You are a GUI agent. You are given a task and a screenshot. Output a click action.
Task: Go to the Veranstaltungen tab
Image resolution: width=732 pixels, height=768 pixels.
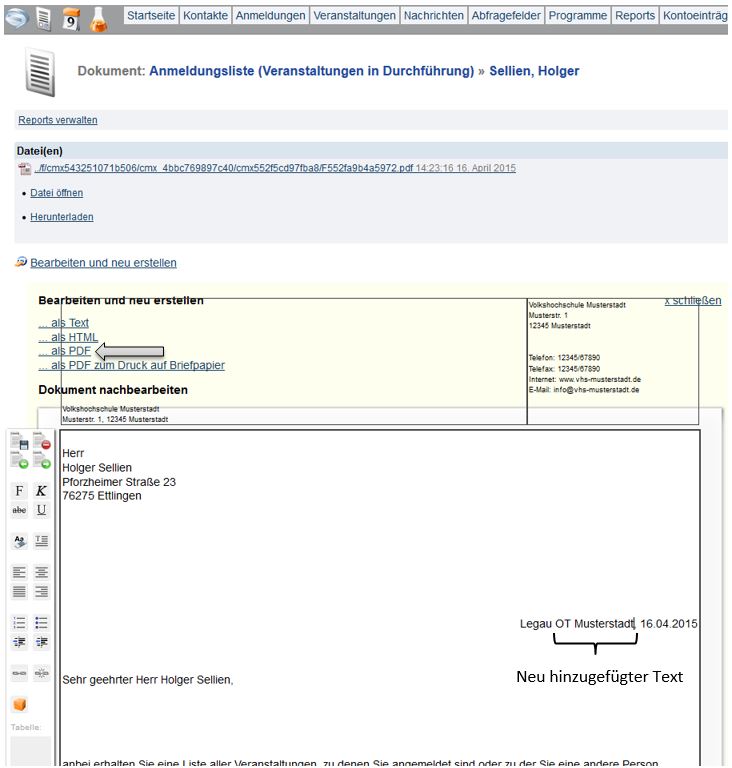[x=354, y=16]
